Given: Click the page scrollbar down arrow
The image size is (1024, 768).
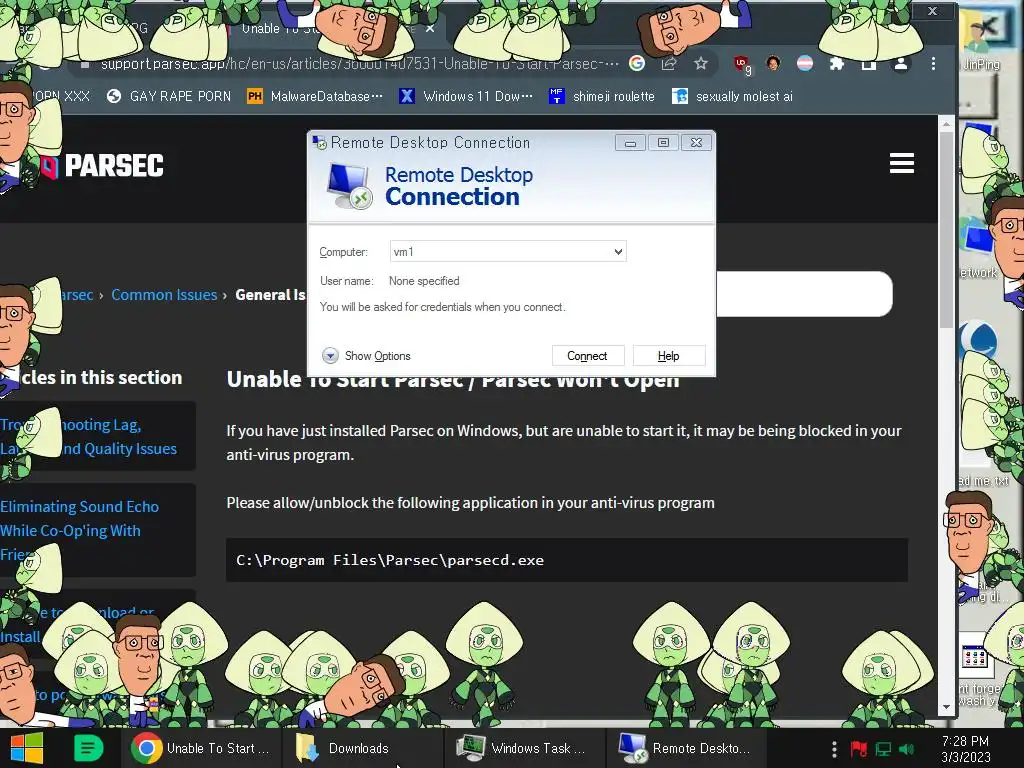Looking at the screenshot, I should click(946, 708).
